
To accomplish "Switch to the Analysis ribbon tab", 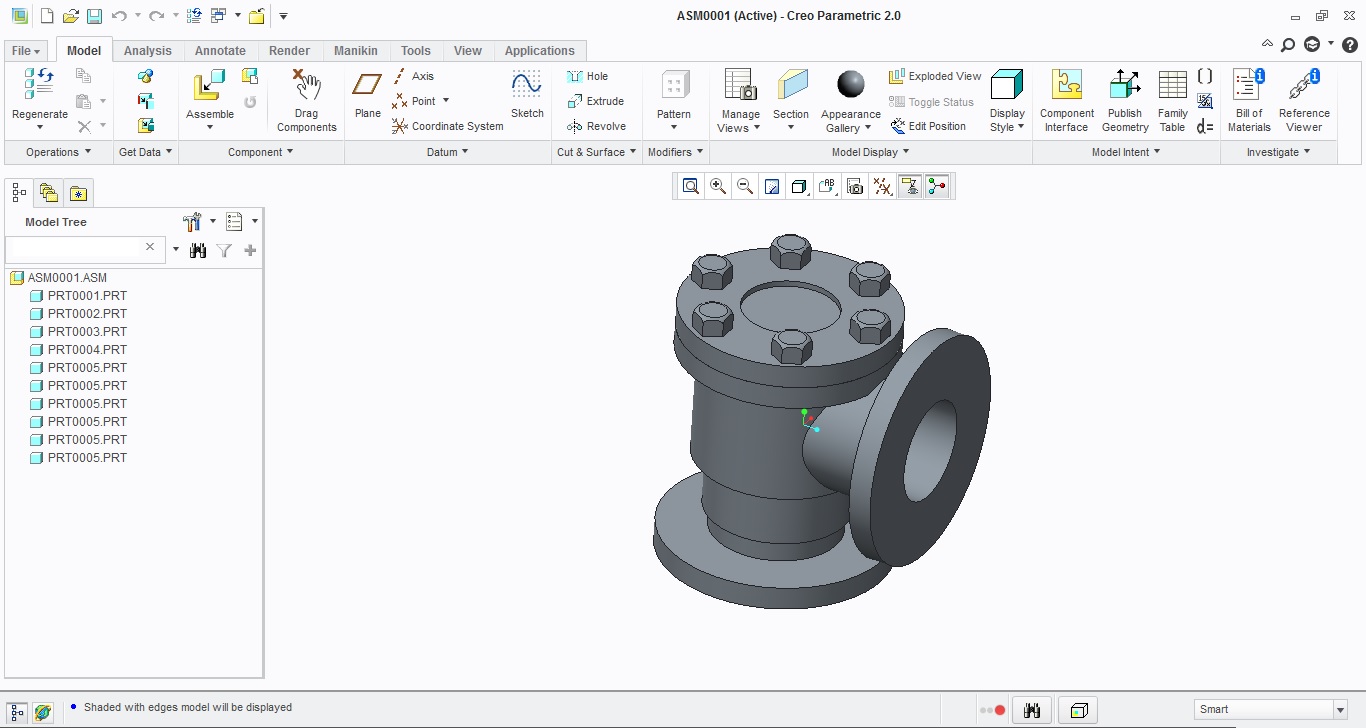I will point(148,51).
